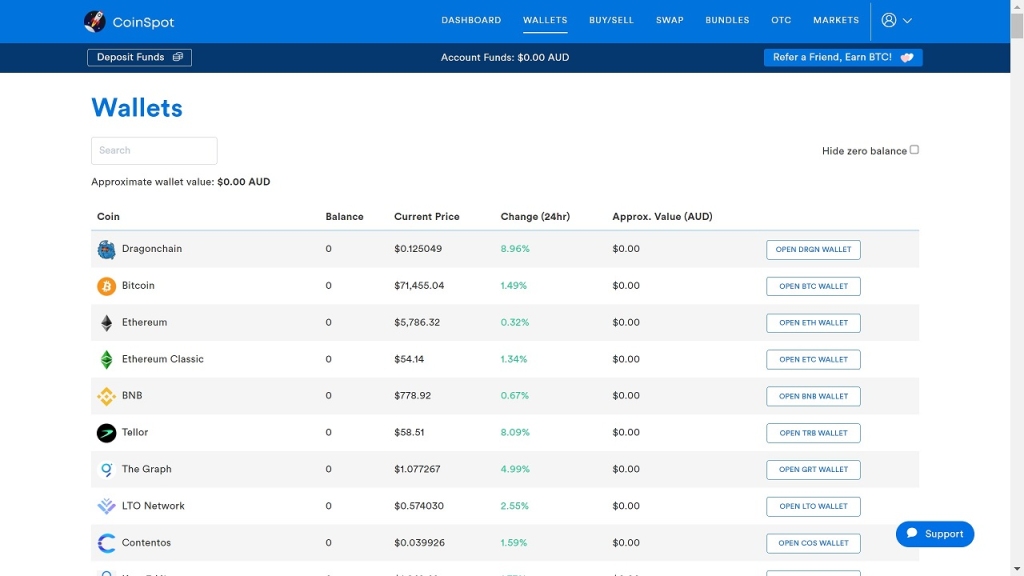Open the LTO wallet
Image resolution: width=1024 pixels, height=576 pixels.
[x=813, y=506]
